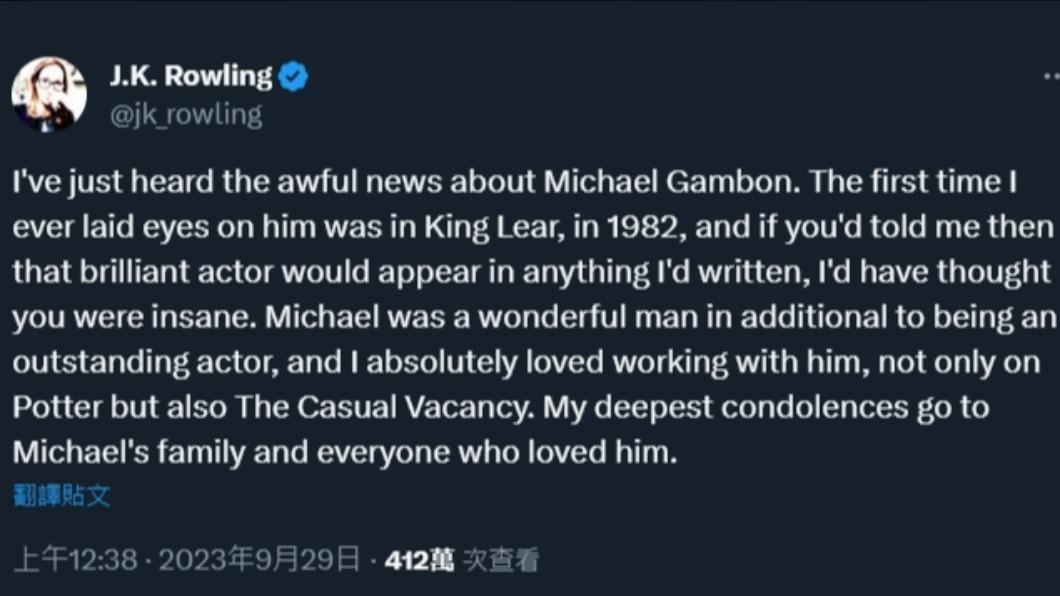Open the more options ellipsis menu
The image size is (1060, 596).
coord(1051,76)
